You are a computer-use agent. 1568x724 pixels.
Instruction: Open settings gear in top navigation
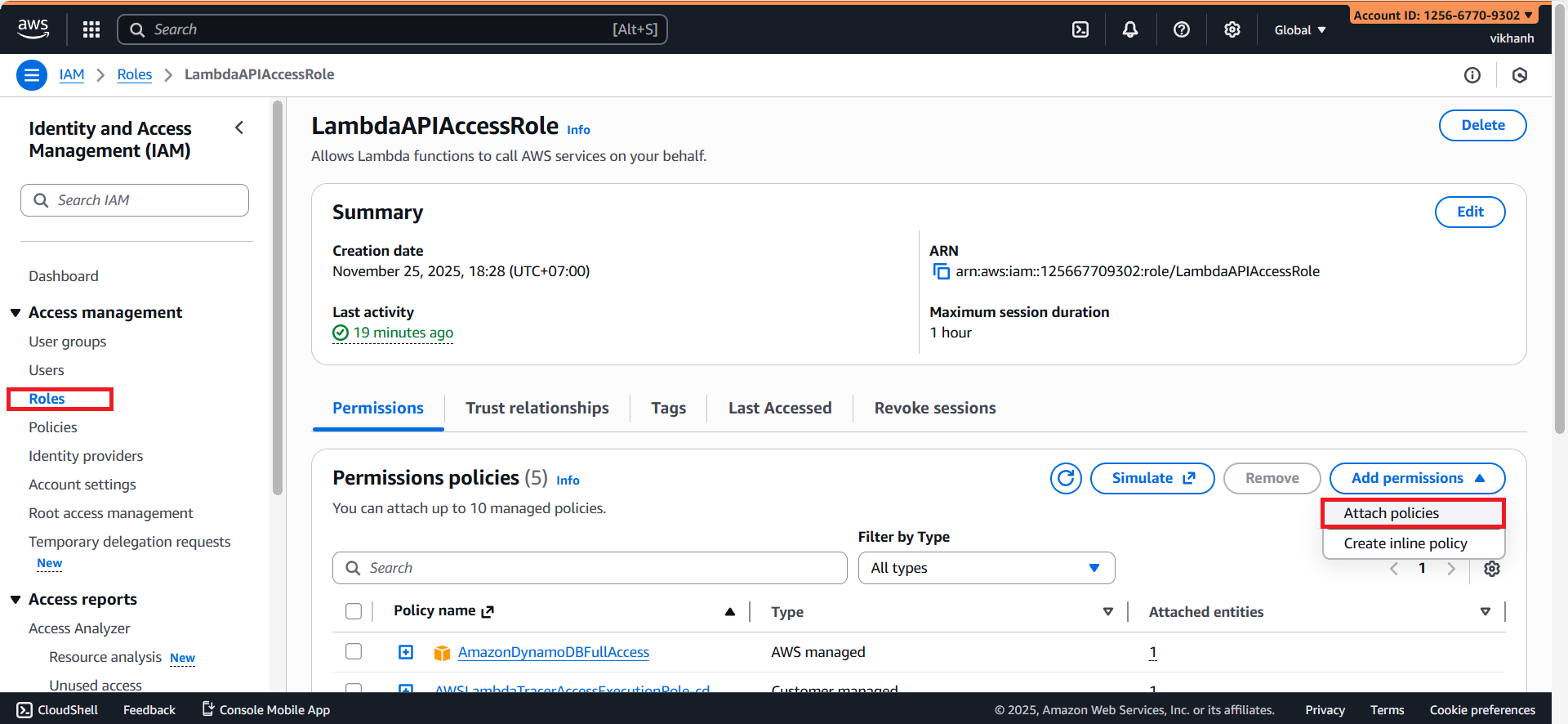1232,29
